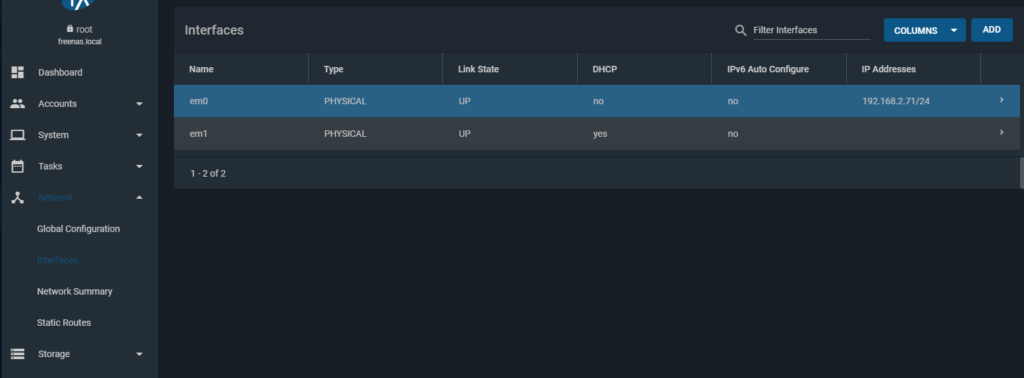Click the search magnifier icon
The height and width of the screenshot is (378, 1024).
coord(741,30)
